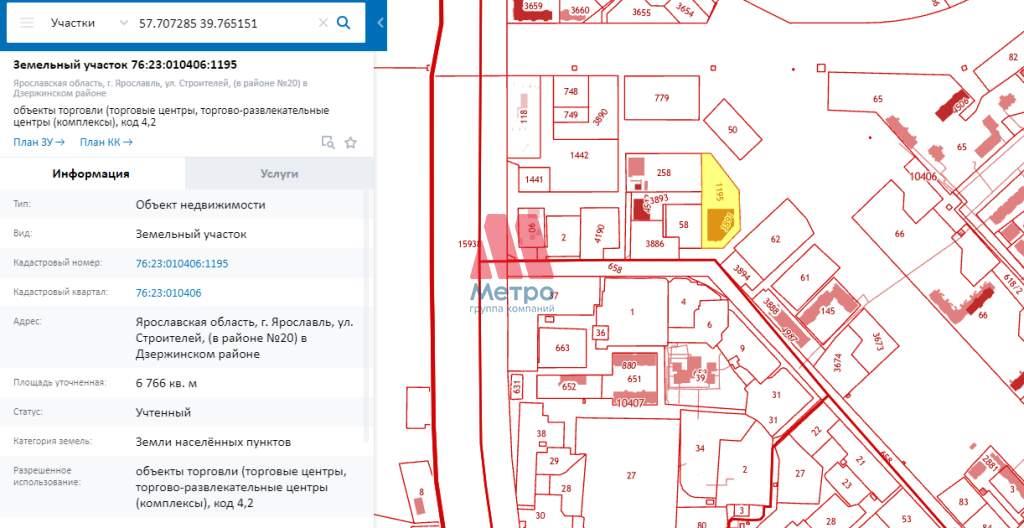Clear the search field with X icon
The height and width of the screenshot is (528, 1024).
[x=323, y=22]
